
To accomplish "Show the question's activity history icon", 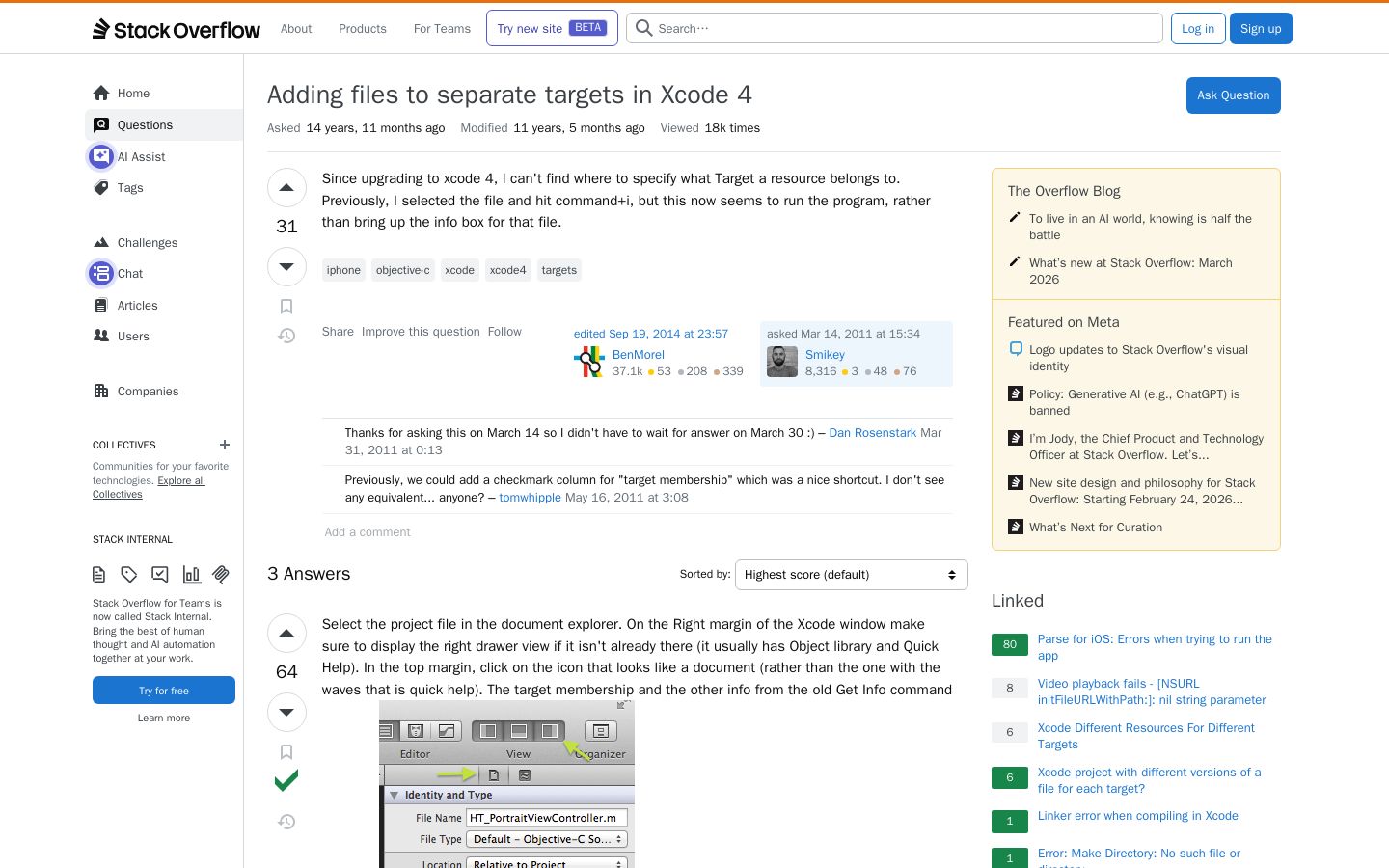I will tap(286, 337).
